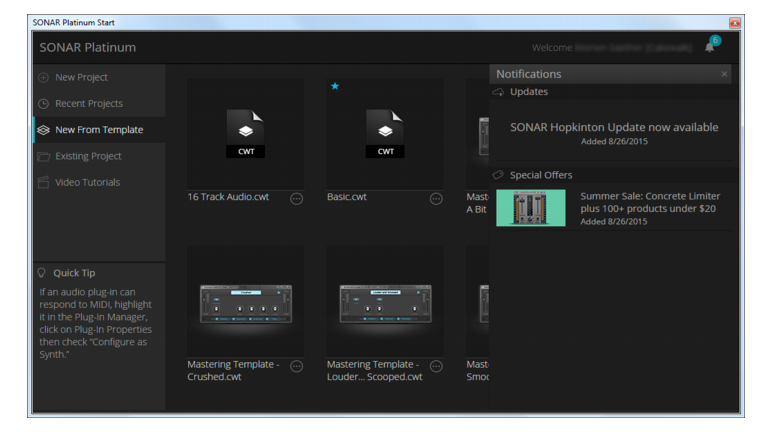The height and width of the screenshot is (432, 771).
Task: Choose Mastering Template Crushed thumbnail
Action: click(x=245, y=304)
